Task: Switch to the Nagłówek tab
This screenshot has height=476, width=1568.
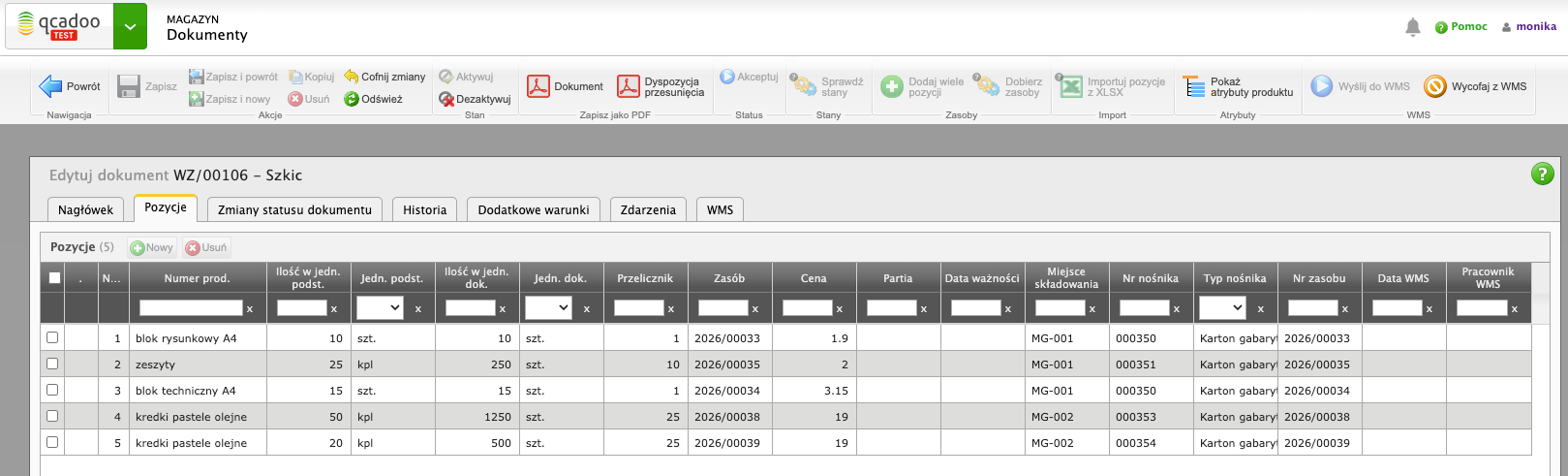Action: (85, 209)
